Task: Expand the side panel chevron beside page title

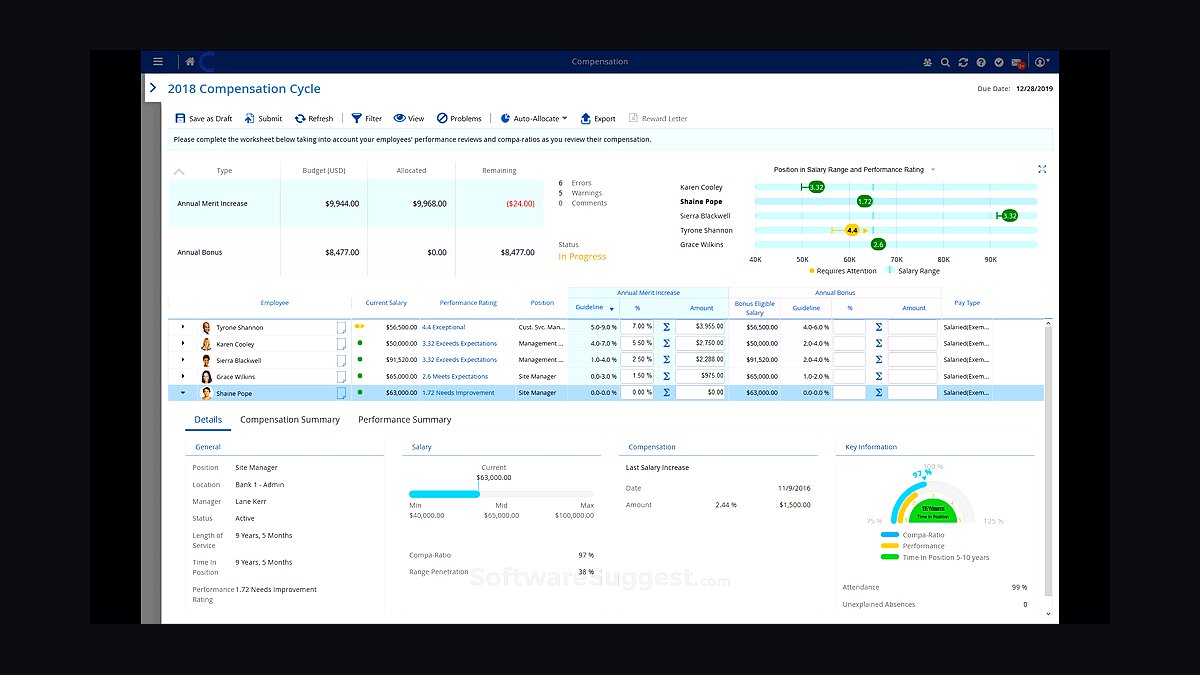Action: coord(153,88)
